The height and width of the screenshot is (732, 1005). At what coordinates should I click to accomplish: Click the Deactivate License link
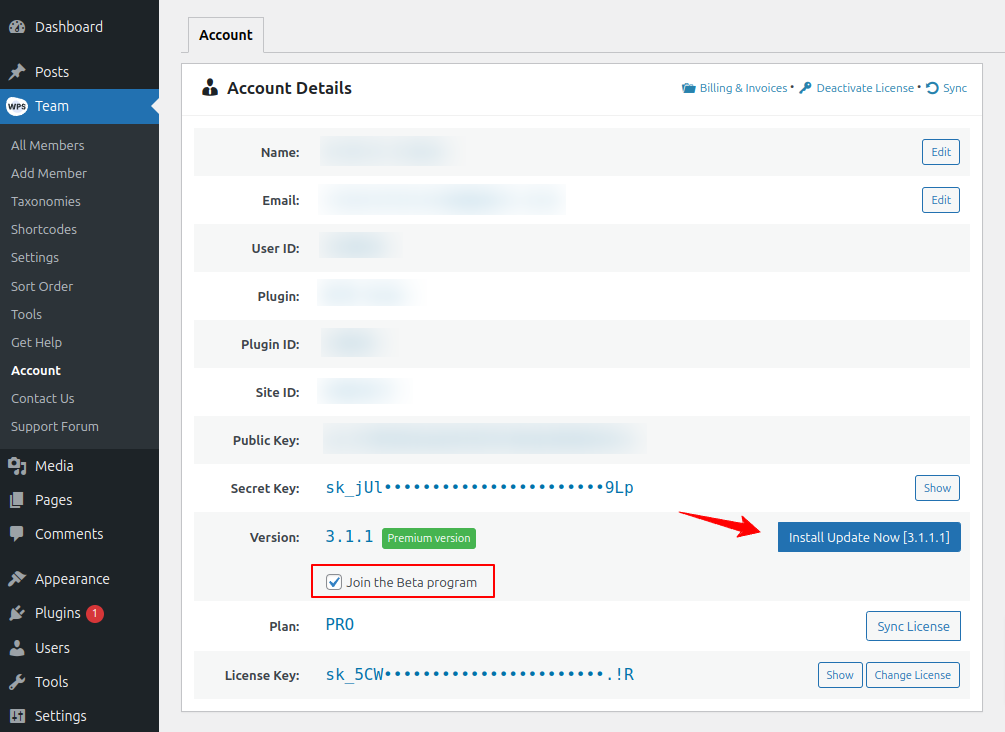(862, 88)
